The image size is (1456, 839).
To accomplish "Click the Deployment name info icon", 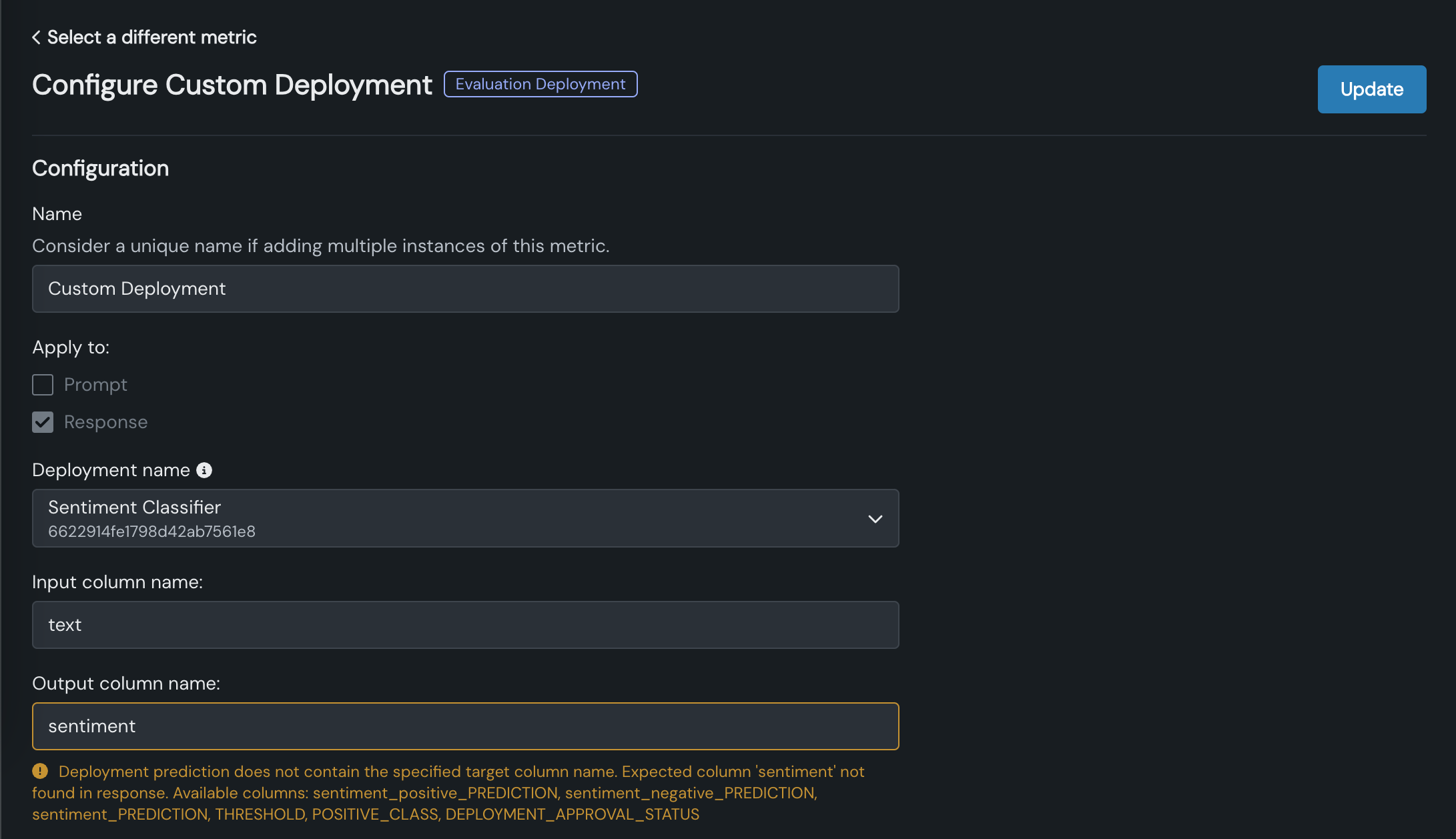I will pos(204,470).
